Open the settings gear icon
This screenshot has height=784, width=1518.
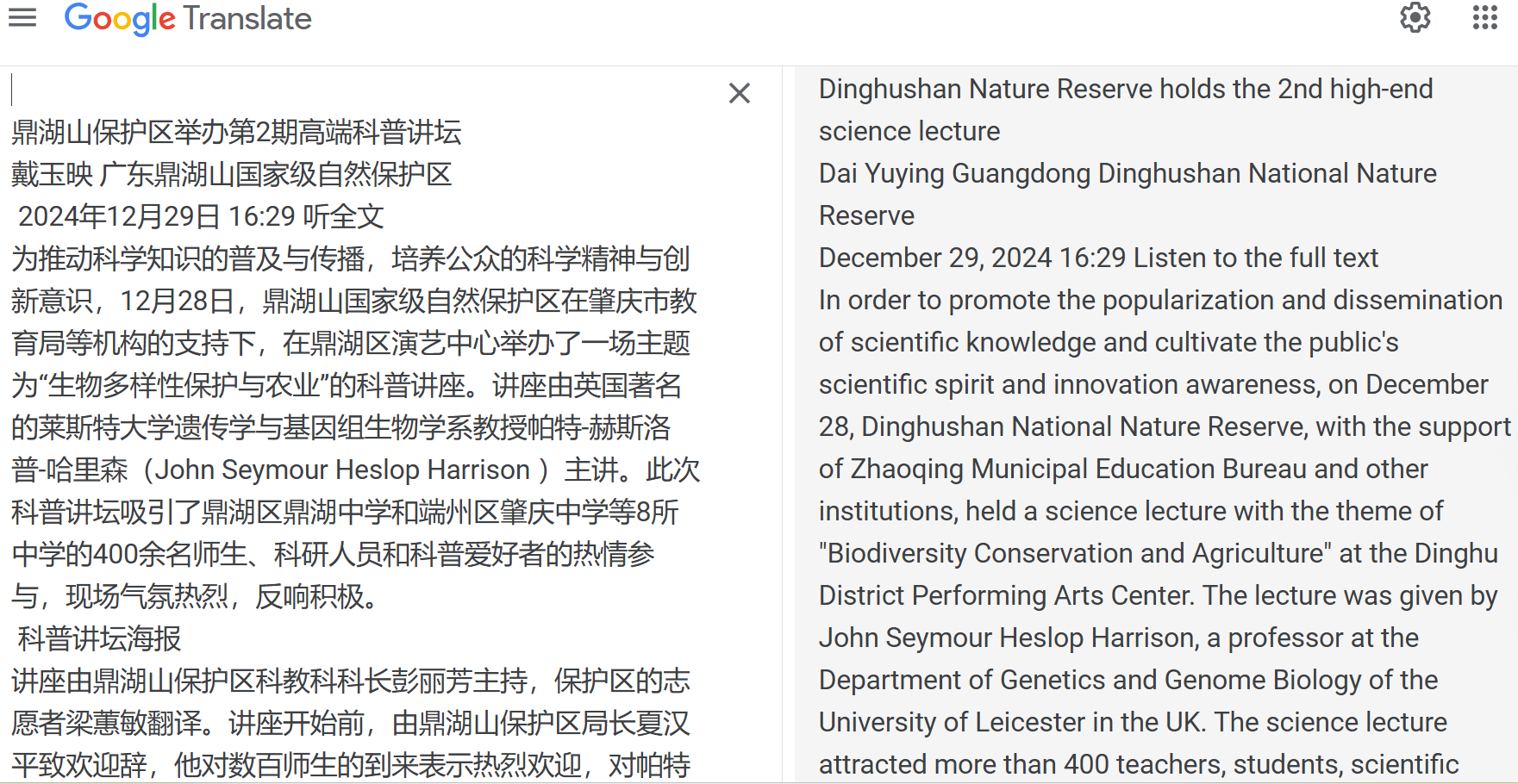pyautogui.click(x=1415, y=18)
